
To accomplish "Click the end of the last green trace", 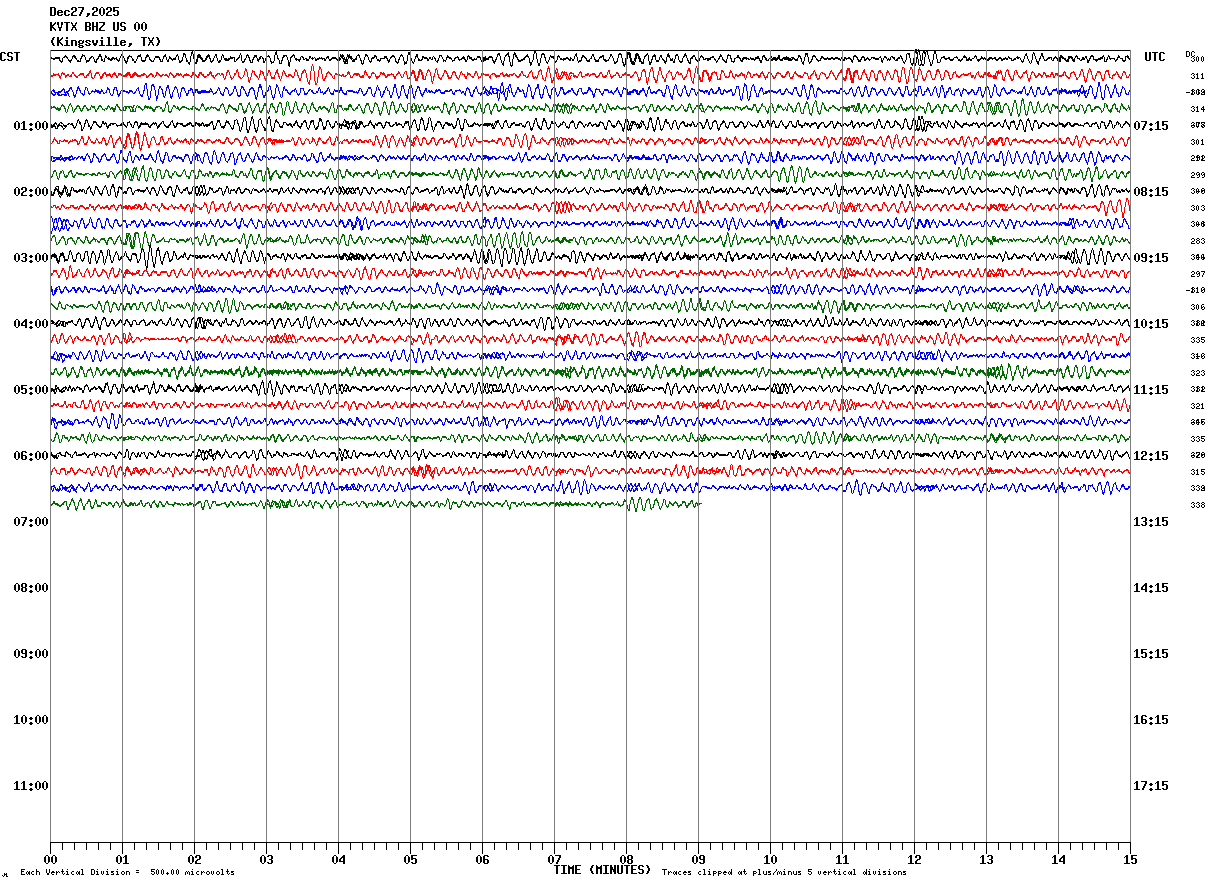I will pos(700,503).
